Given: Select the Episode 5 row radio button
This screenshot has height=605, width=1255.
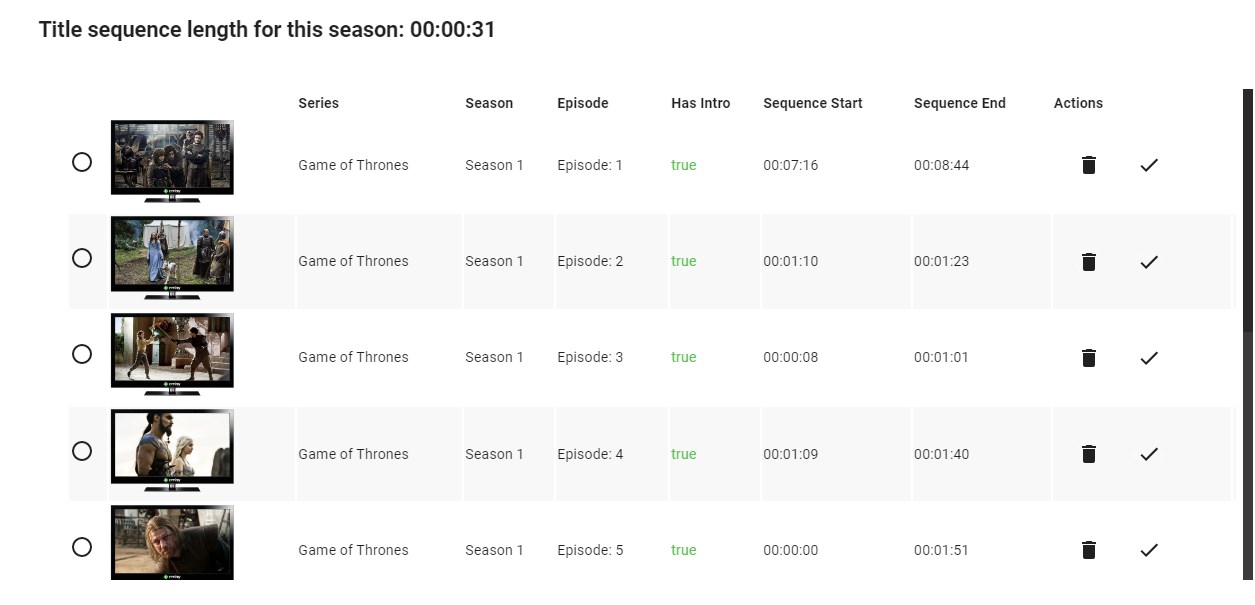Looking at the screenshot, I should pyautogui.click(x=82, y=547).
